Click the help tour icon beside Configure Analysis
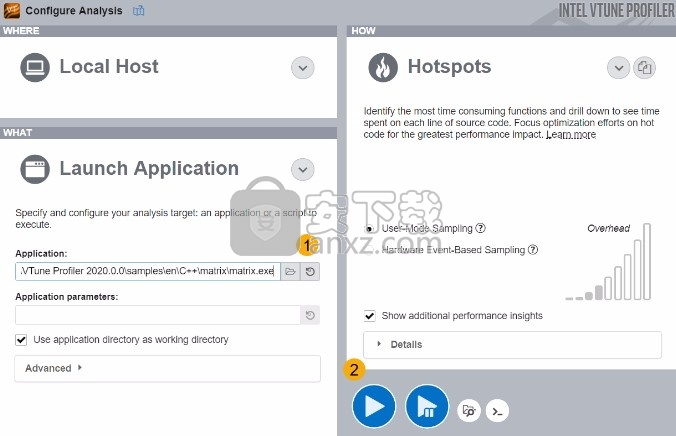Image resolution: width=676 pixels, height=436 pixels. [x=138, y=11]
